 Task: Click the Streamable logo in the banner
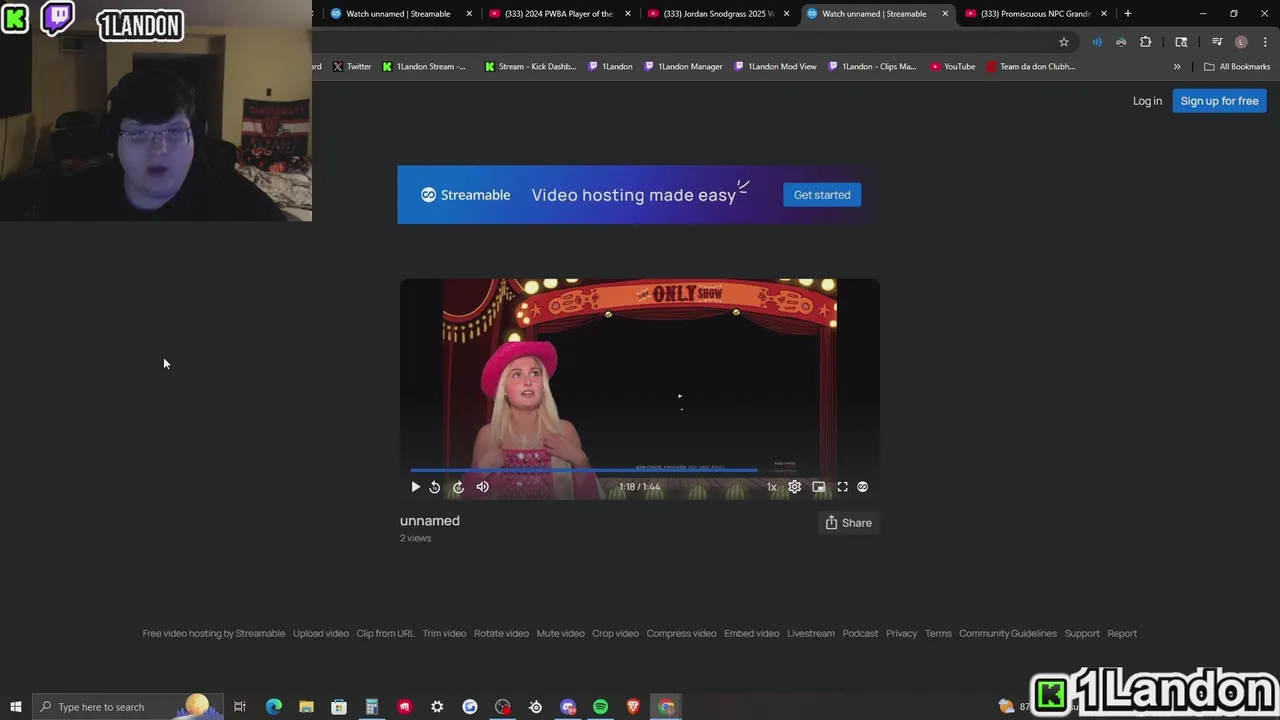466,195
